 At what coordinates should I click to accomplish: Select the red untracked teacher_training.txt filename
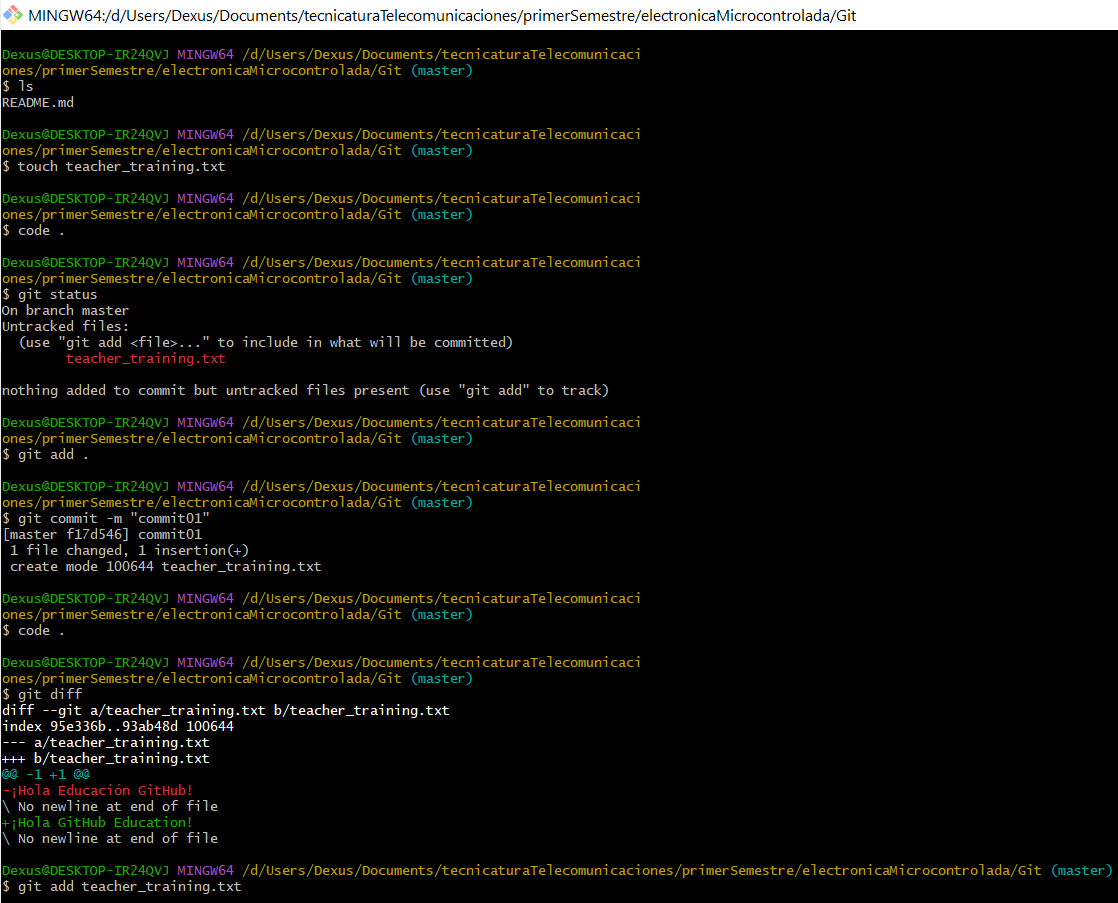tap(145, 358)
